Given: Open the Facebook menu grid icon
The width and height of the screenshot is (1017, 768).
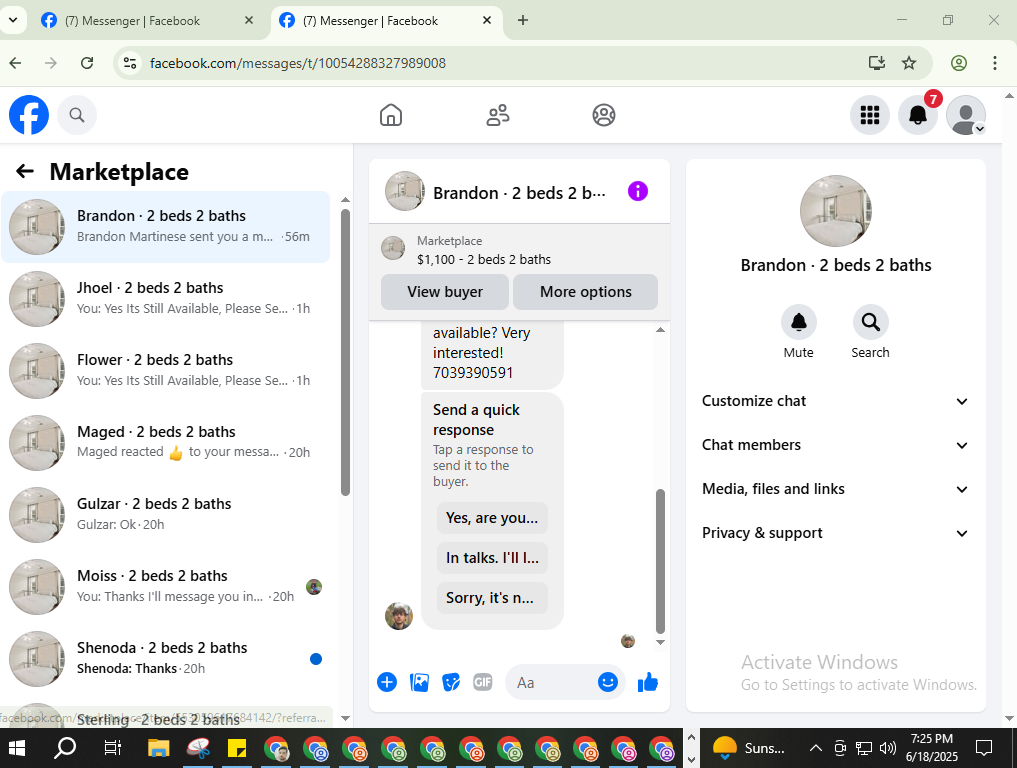Looking at the screenshot, I should point(870,115).
